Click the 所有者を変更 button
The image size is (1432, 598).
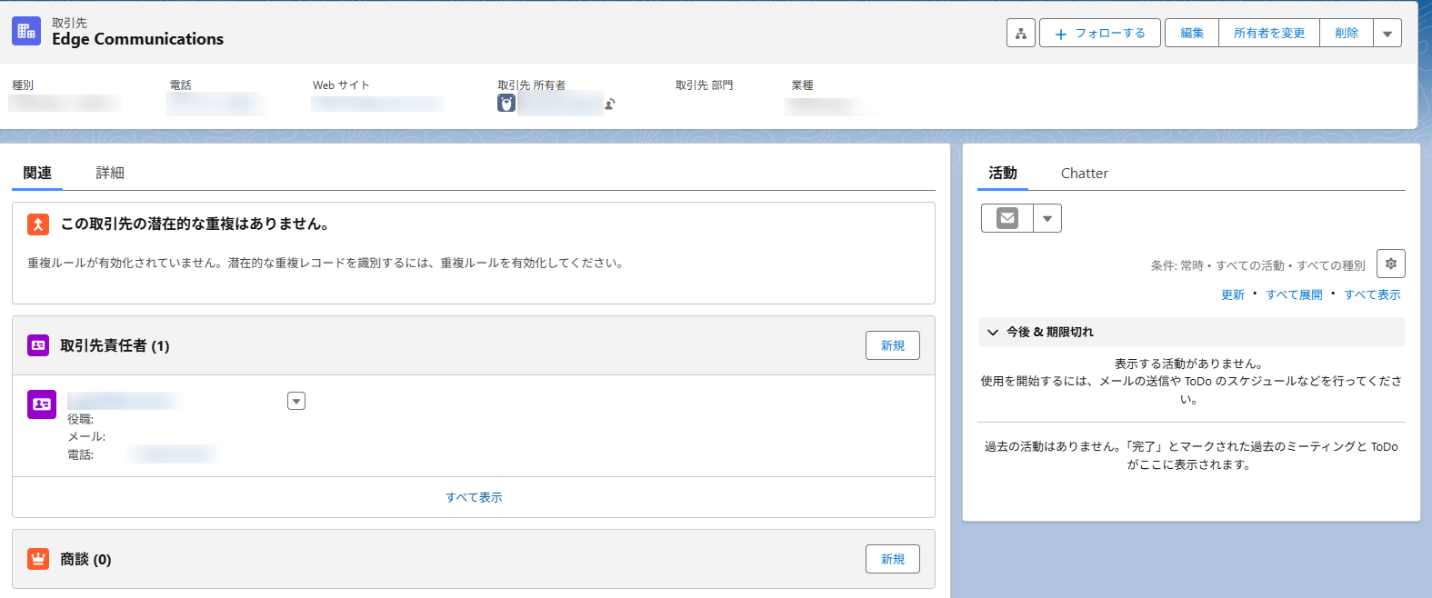[1268, 32]
